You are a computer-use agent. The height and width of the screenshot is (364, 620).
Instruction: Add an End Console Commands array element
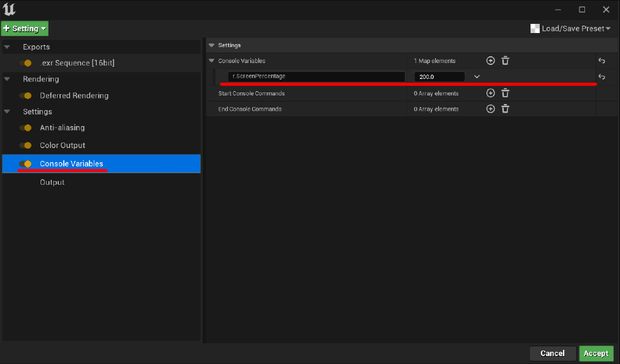[490, 109]
